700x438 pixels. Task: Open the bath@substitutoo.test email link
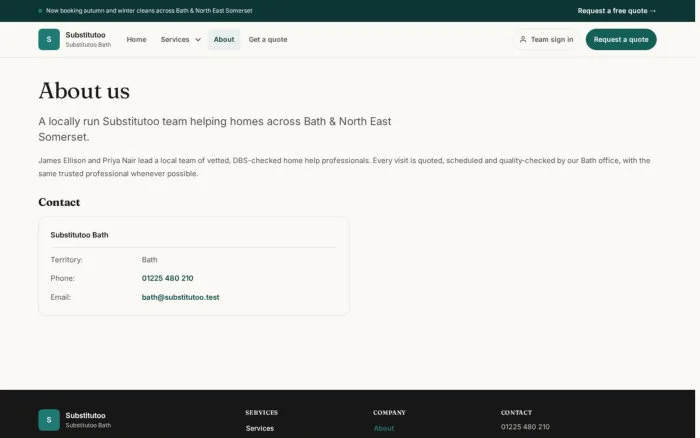(180, 297)
